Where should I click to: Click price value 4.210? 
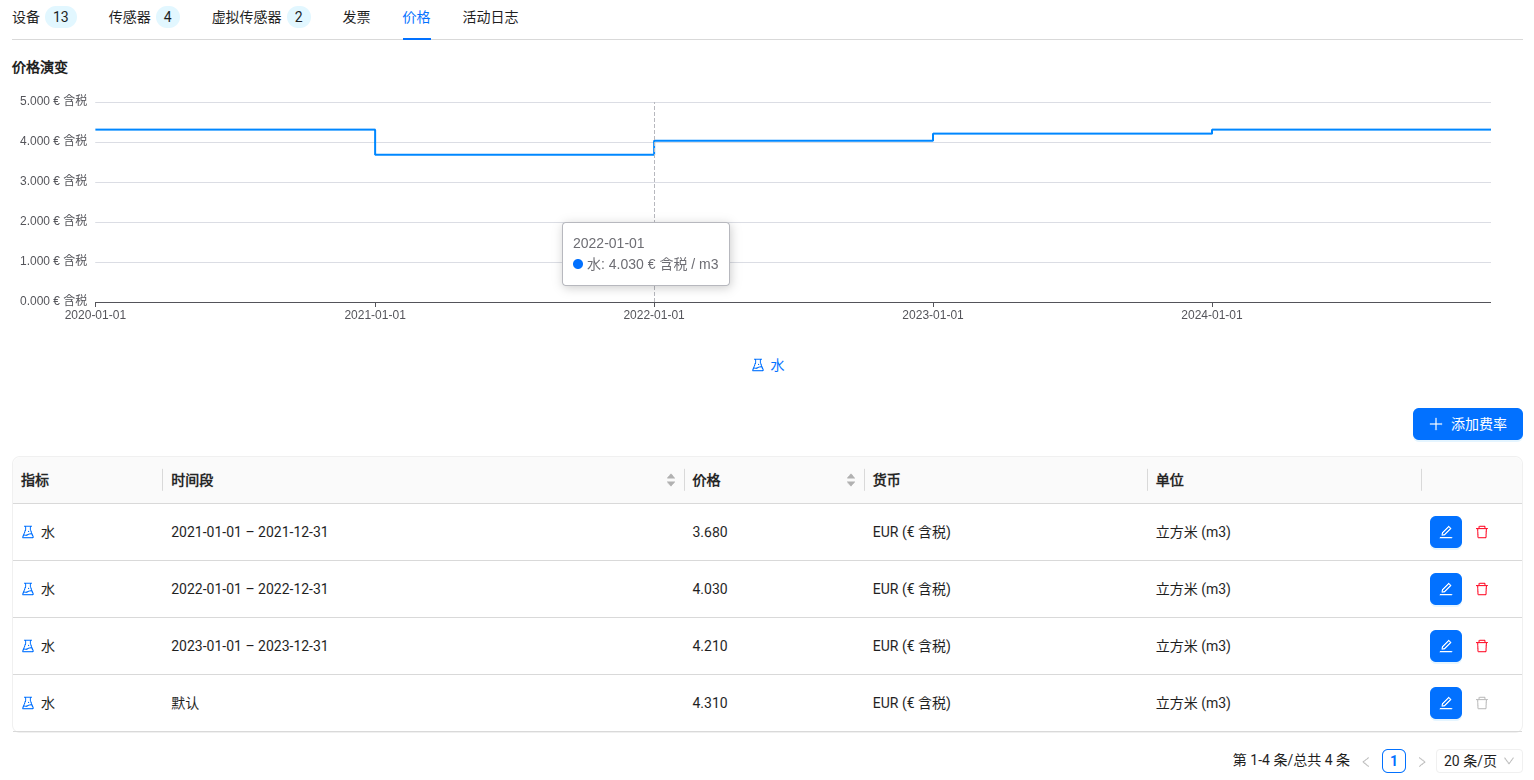[710, 646]
